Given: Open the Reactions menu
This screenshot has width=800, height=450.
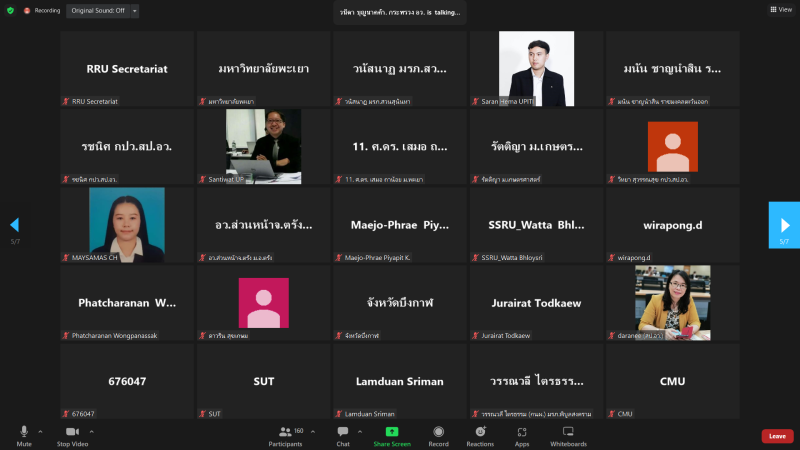Looking at the screenshot, I should coord(480,434).
